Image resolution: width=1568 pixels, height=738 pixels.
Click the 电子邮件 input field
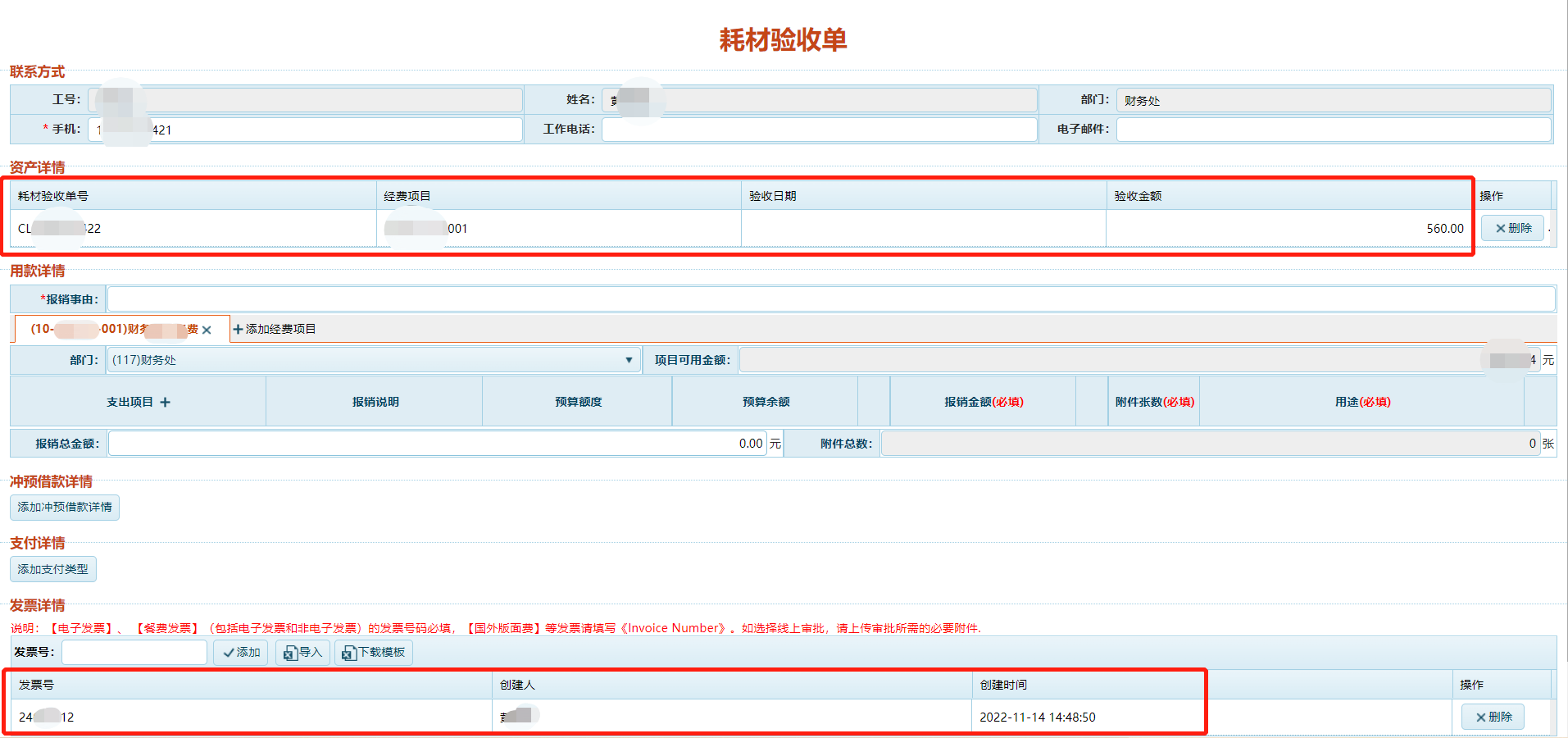click(x=1333, y=130)
